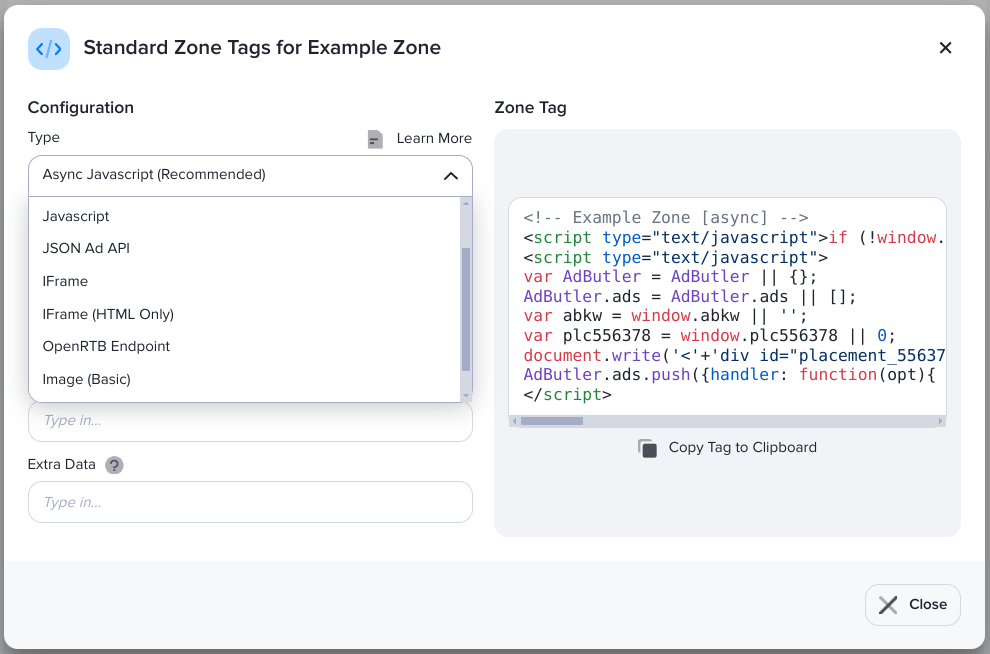Collapse the Async Javascript type dropdown
This screenshot has width=990, height=654.
(250, 175)
